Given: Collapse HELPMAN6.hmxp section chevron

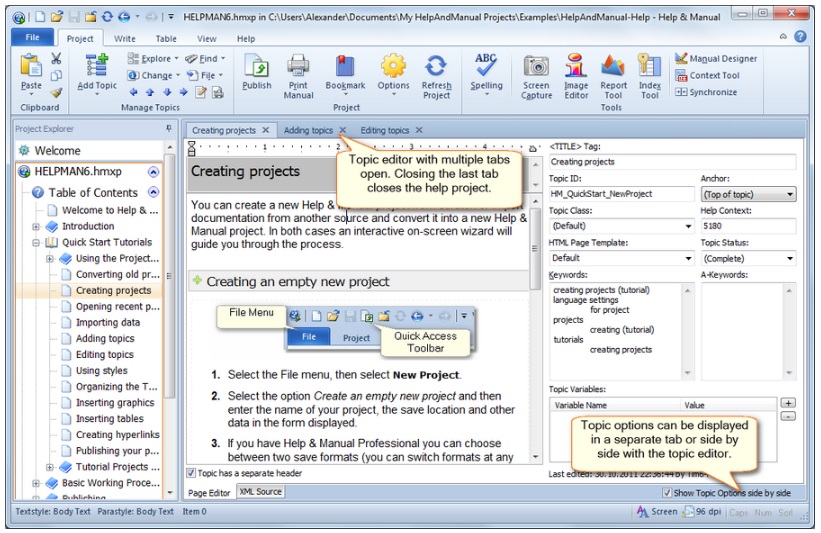Looking at the screenshot, I should [x=153, y=172].
